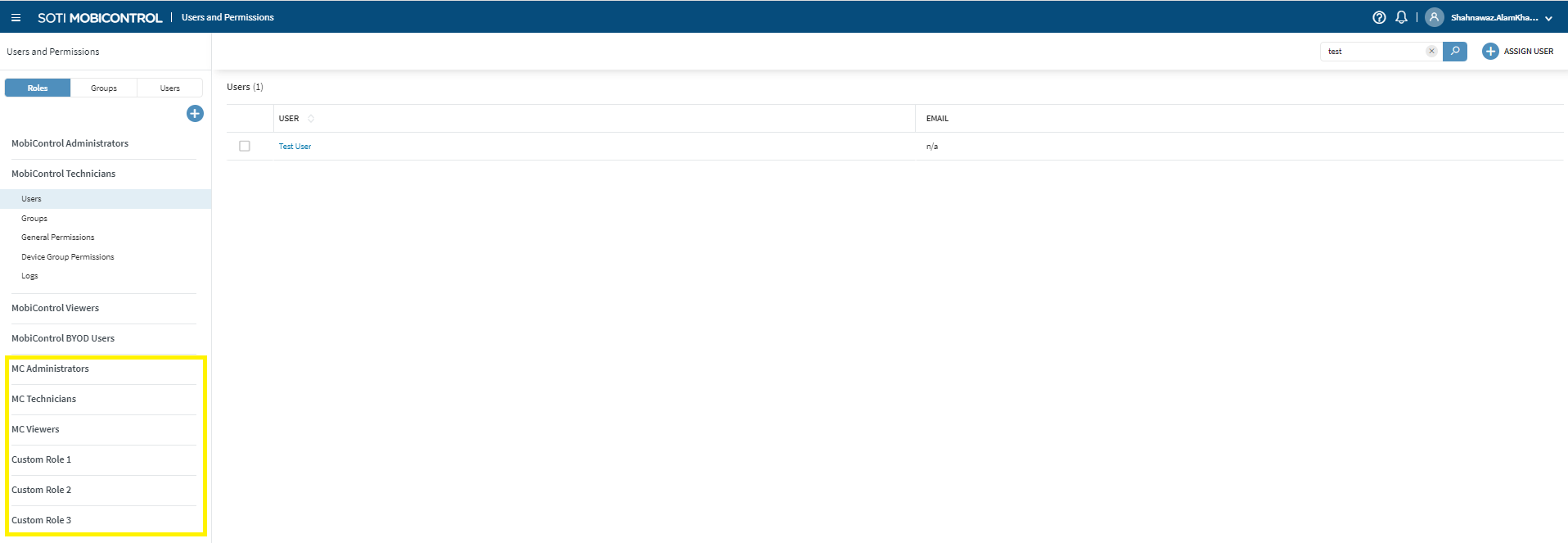Expand the account name dropdown chevron
The width and height of the screenshot is (1568, 543).
(x=1548, y=18)
